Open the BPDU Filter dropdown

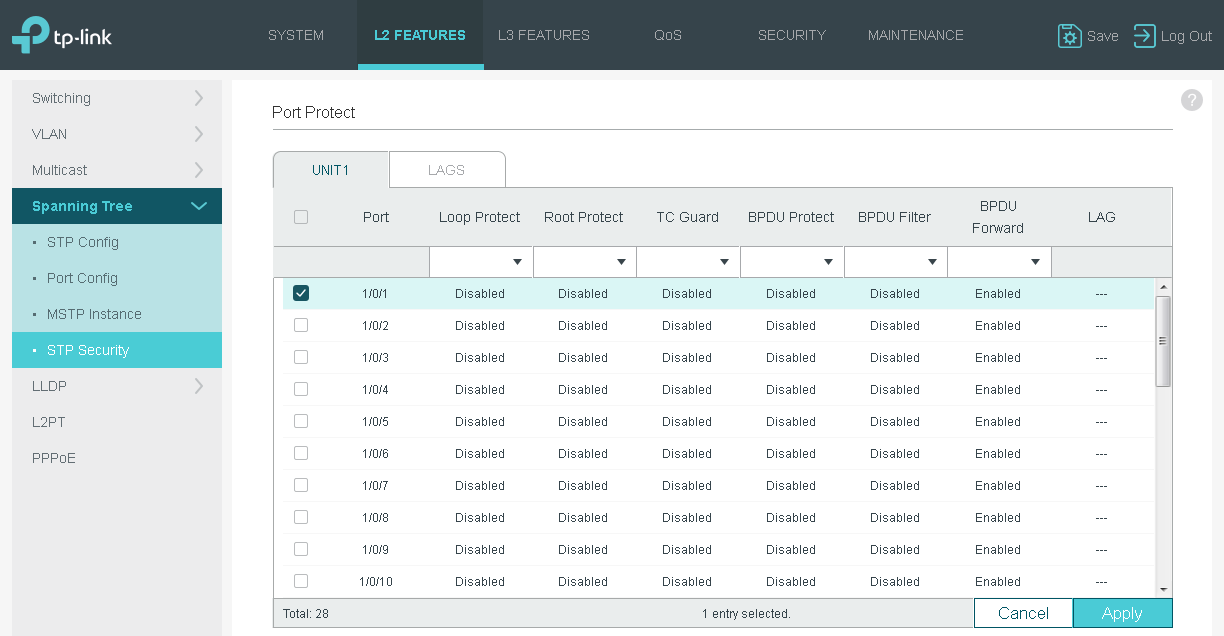(896, 262)
